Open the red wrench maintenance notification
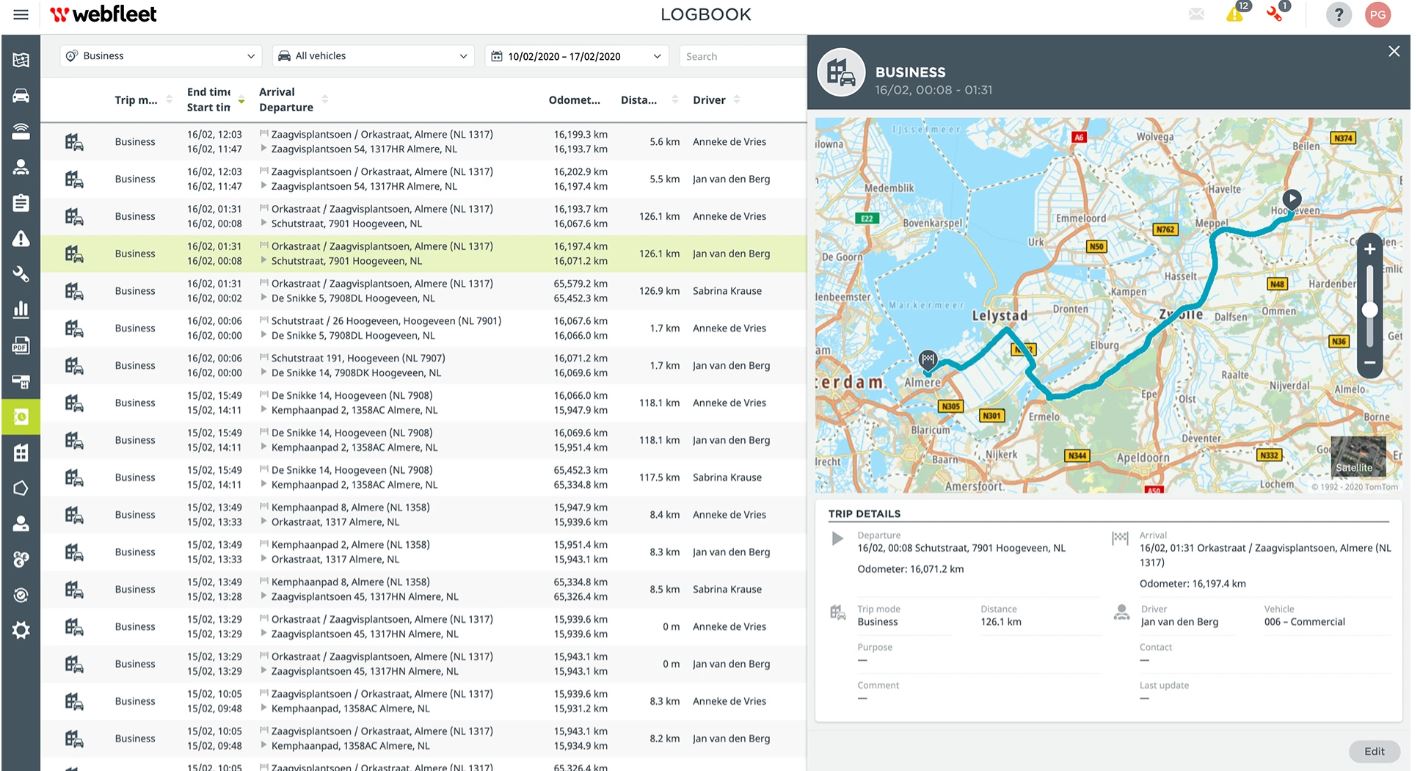Screen dimensions: 1416x771 pos(1276,14)
